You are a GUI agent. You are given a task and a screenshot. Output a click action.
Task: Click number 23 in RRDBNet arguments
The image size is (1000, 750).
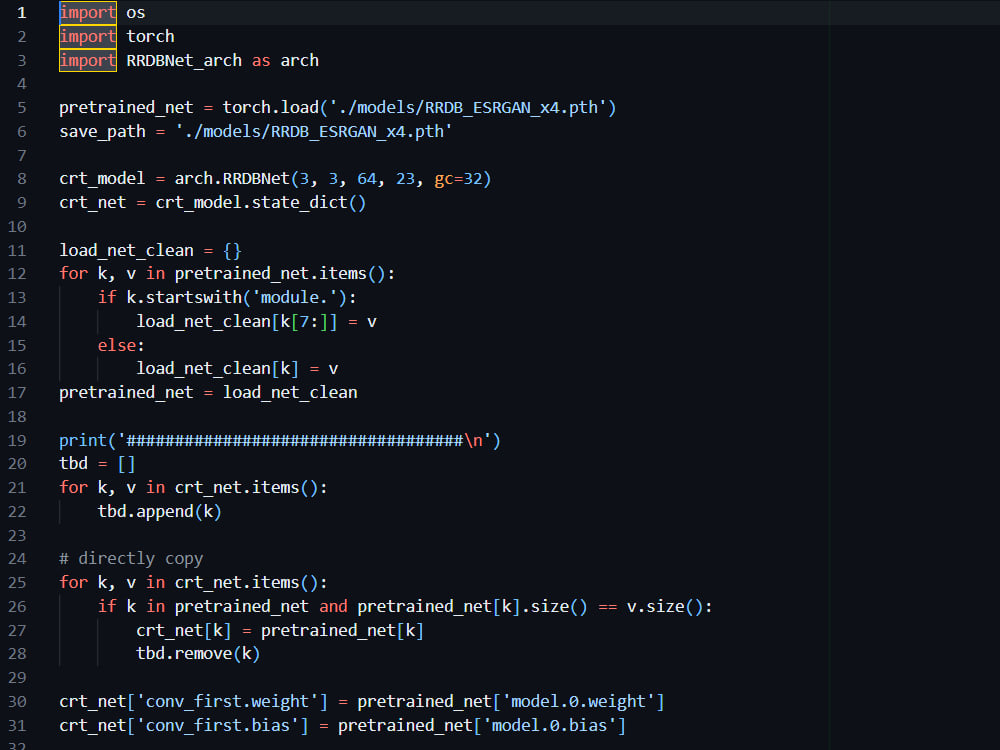[x=406, y=179]
